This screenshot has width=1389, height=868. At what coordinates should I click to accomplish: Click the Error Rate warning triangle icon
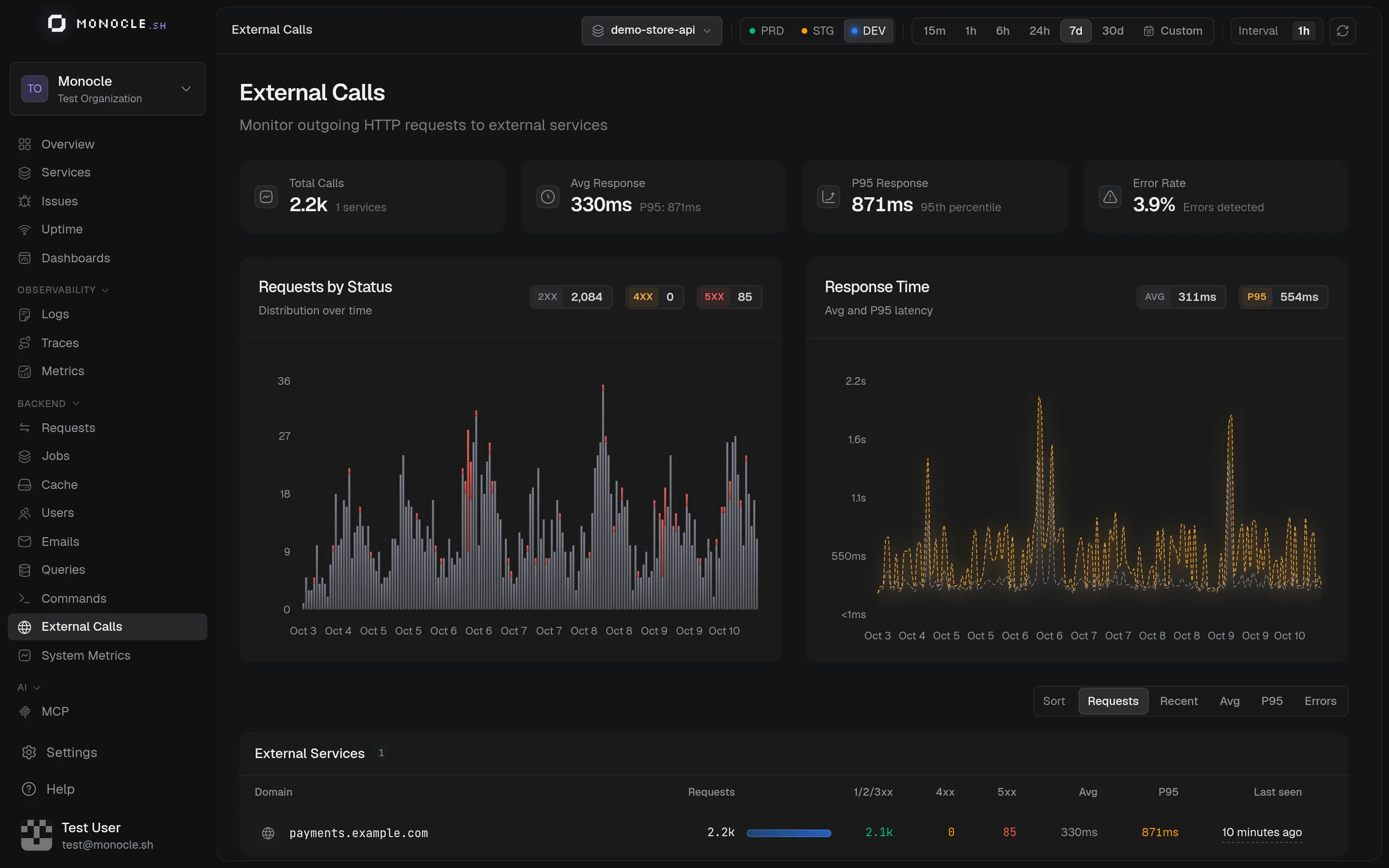(x=1110, y=197)
